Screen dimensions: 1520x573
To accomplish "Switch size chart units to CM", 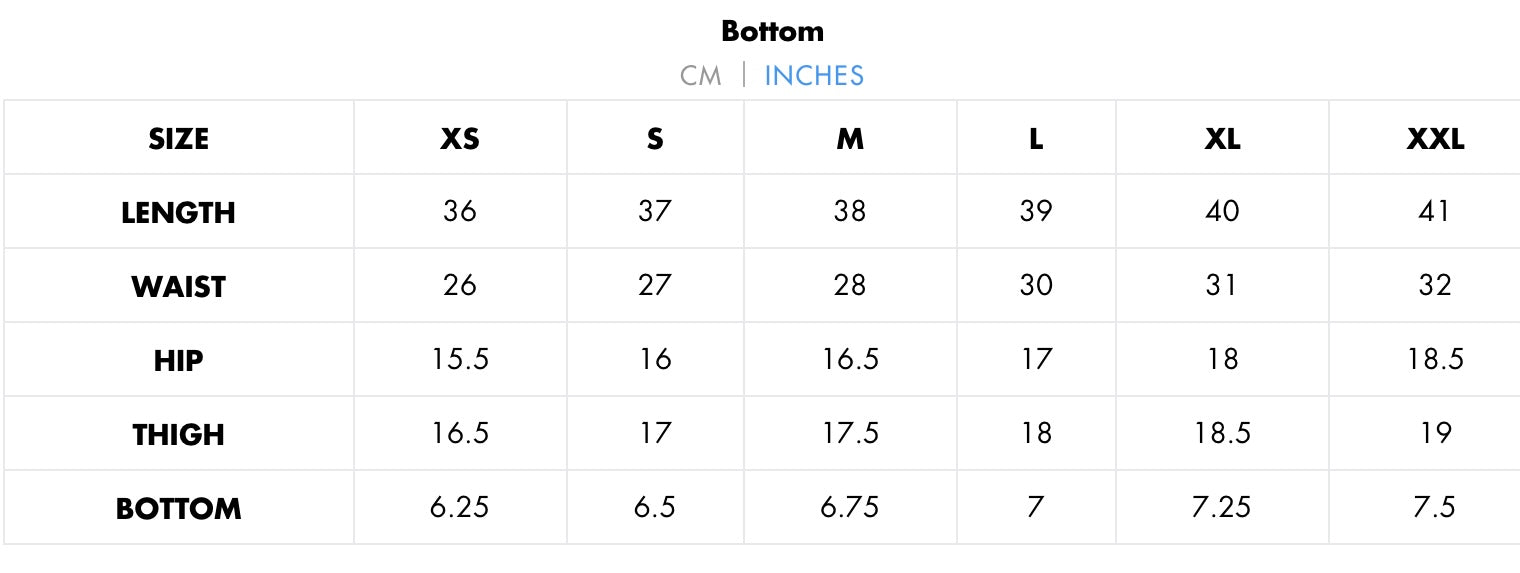I will coord(700,76).
